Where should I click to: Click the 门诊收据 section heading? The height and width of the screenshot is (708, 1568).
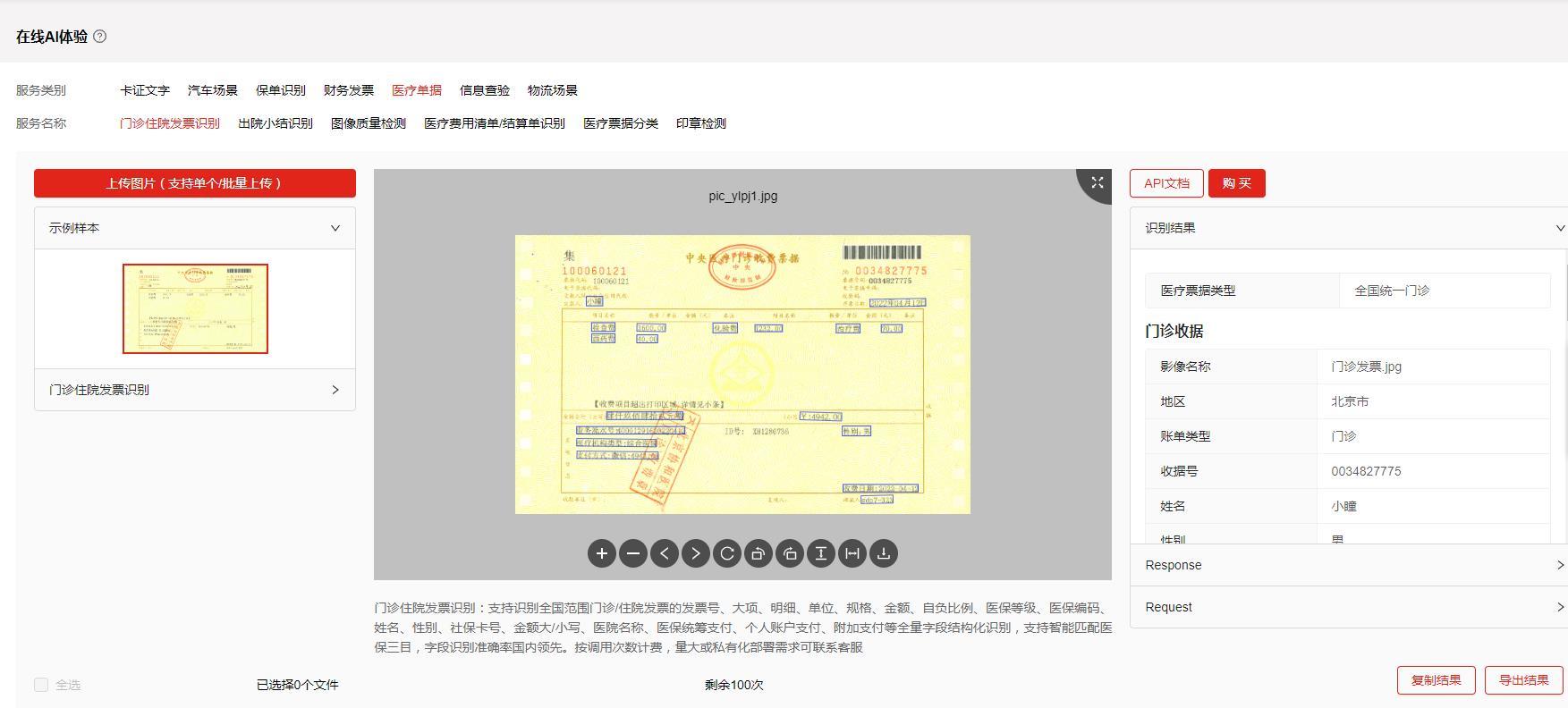click(x=1174, y=331)
